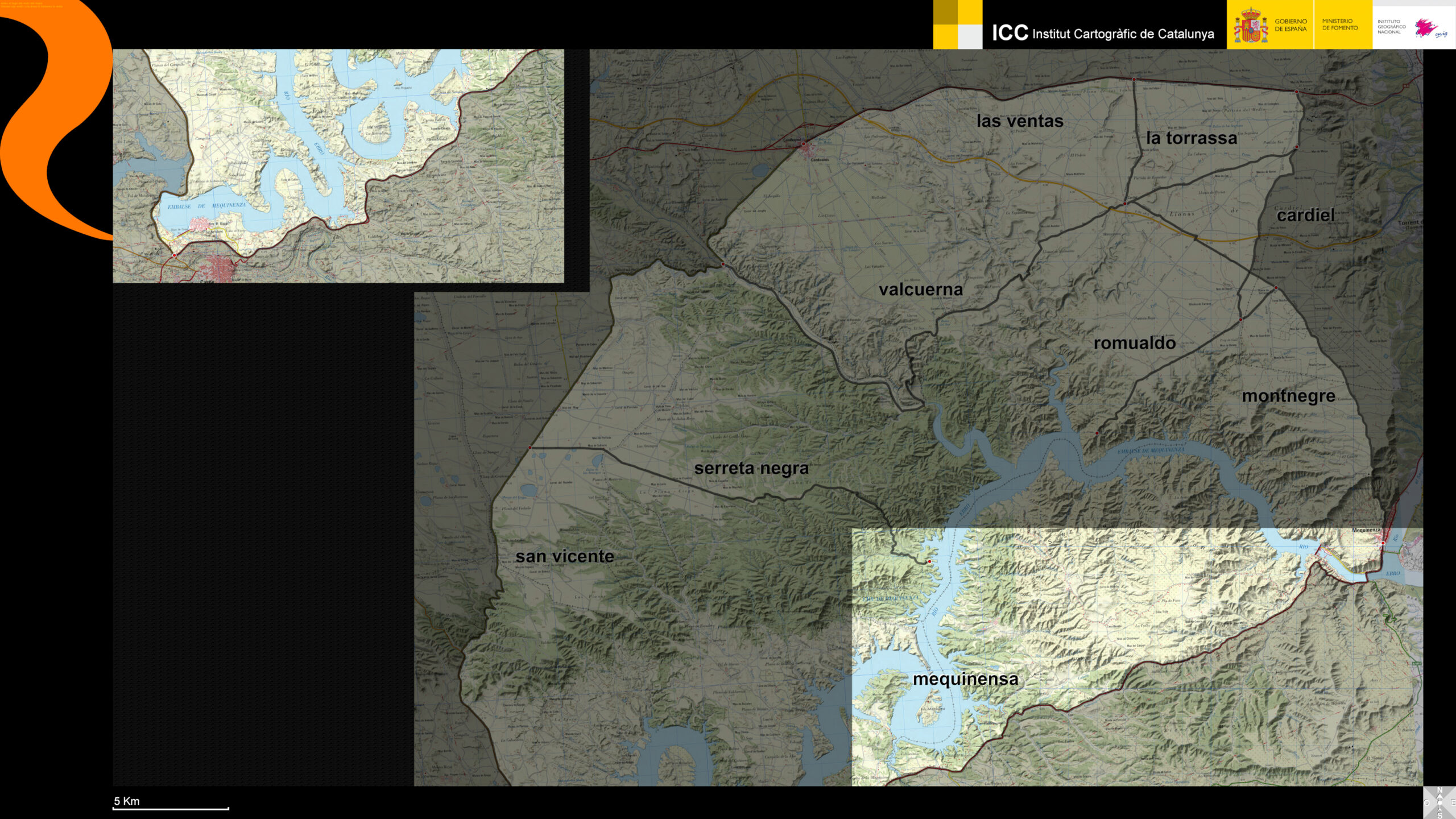Click the red Candasnos town marker
Viewport: 1456px width, 819px height.
(x=804, y=144)
